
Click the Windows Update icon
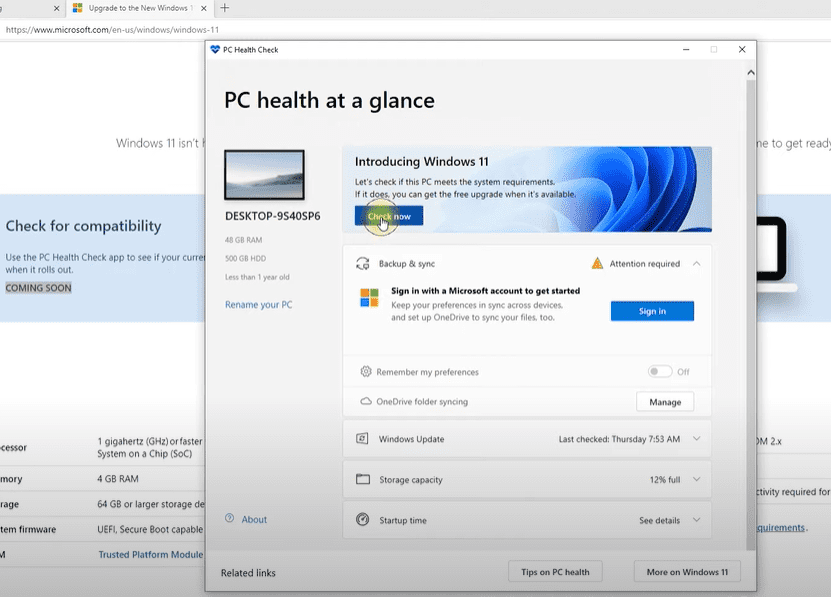click(362, 439)
